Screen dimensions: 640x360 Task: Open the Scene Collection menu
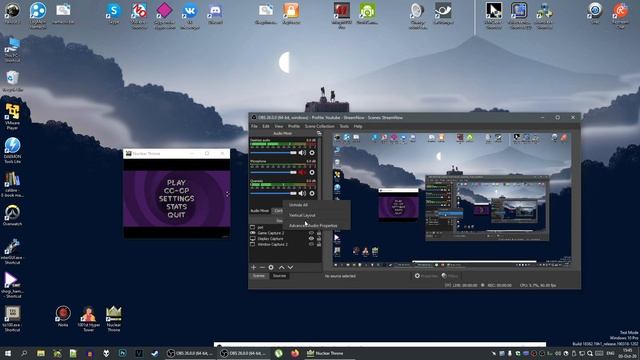click(320, 126)
